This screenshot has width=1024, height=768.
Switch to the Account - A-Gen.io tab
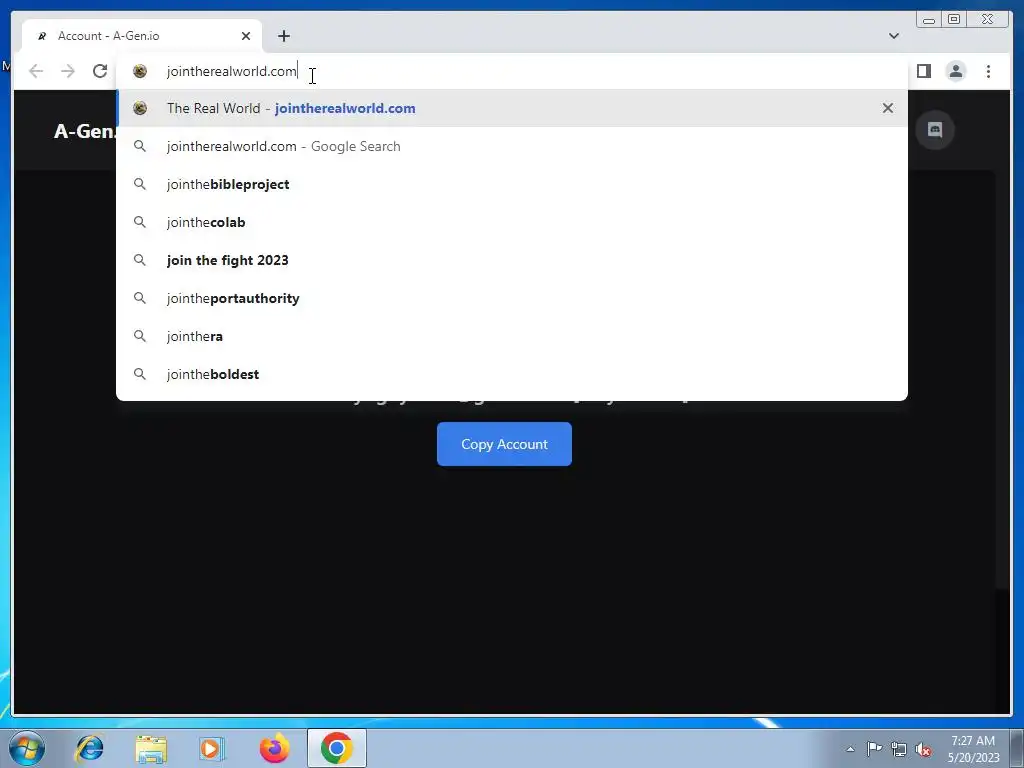coord(142,36)
